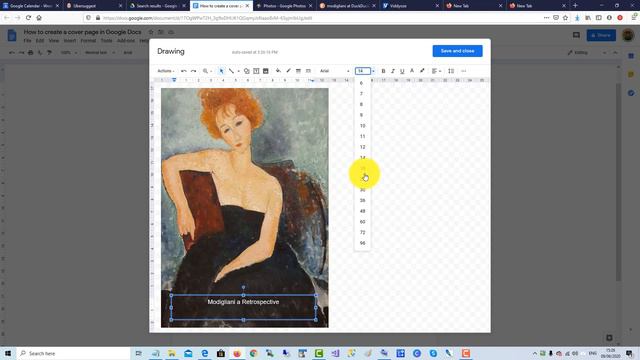Click the Share button in Docs
640x360 pixels.
(601, 36)
